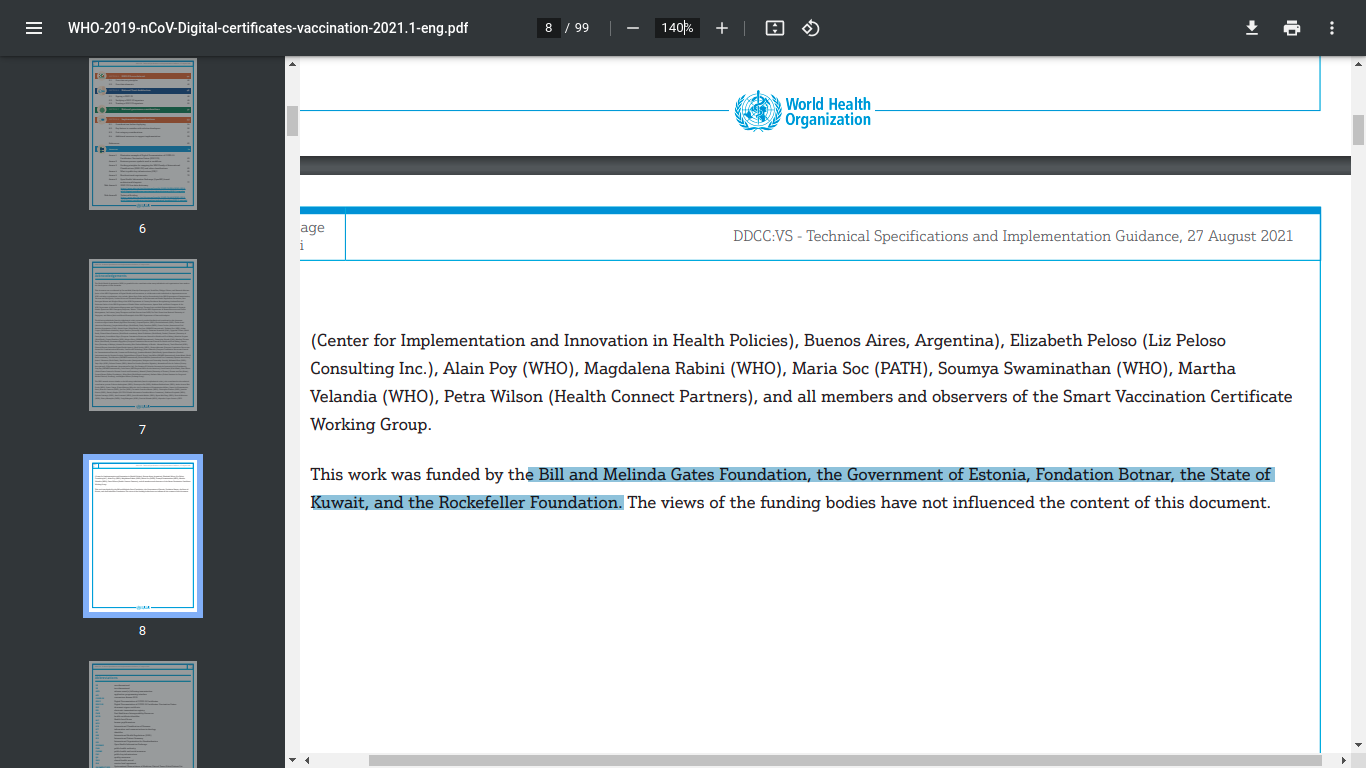The image size is (1366, 768).
Task: Click the zoom out minus button
Action: [632, 28]
